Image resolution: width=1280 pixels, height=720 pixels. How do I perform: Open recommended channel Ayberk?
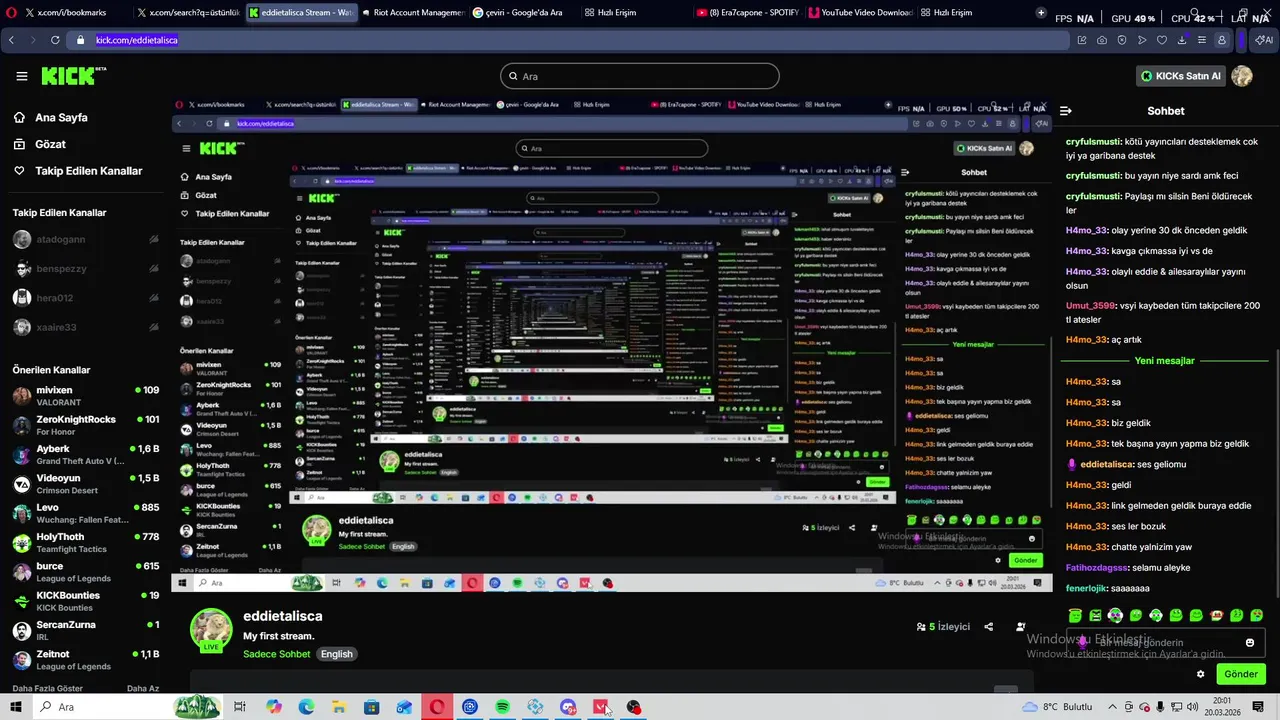click(85, 455)
